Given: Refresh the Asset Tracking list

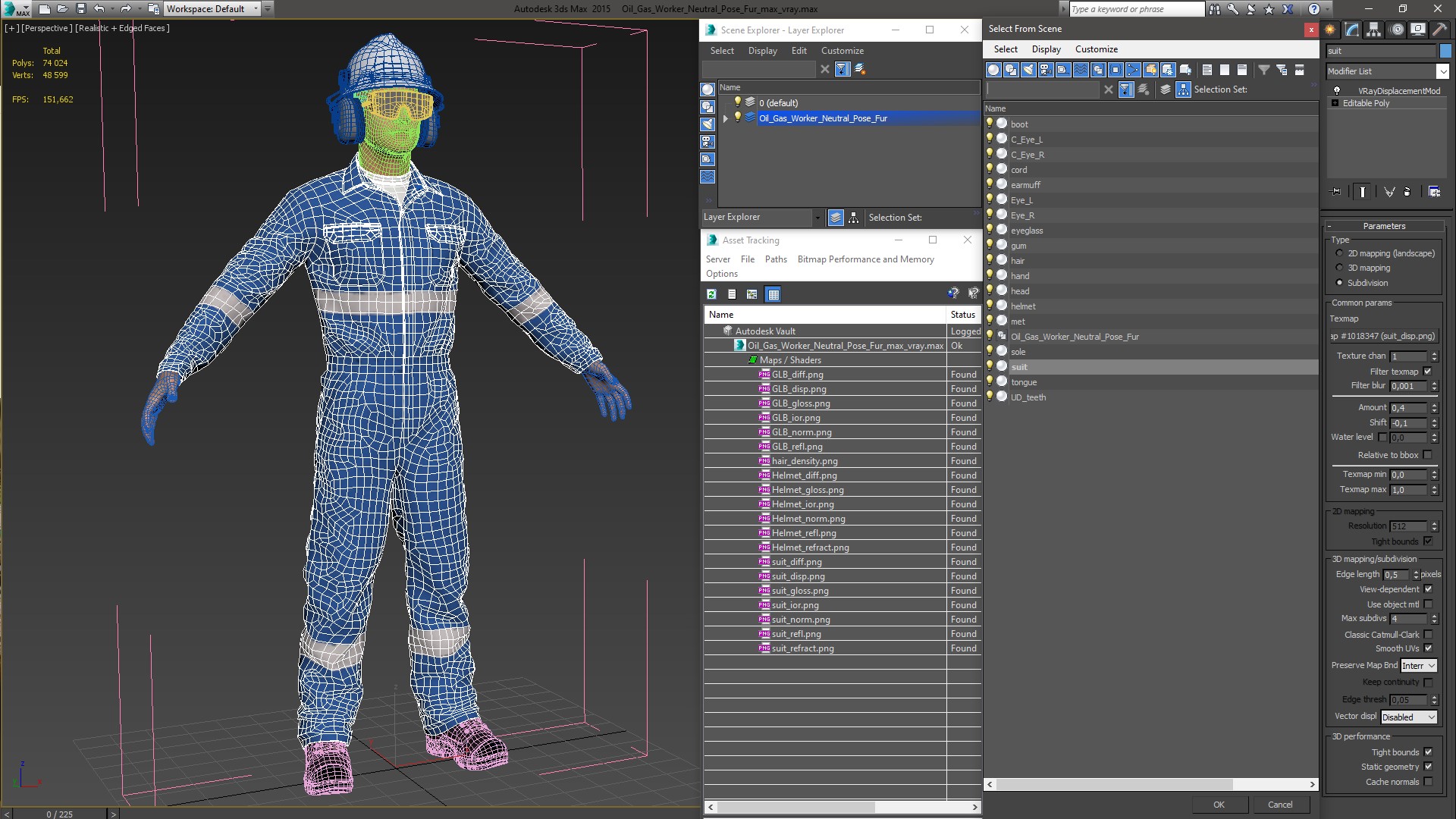Looking at the screenshot, I should pos(711,294).
